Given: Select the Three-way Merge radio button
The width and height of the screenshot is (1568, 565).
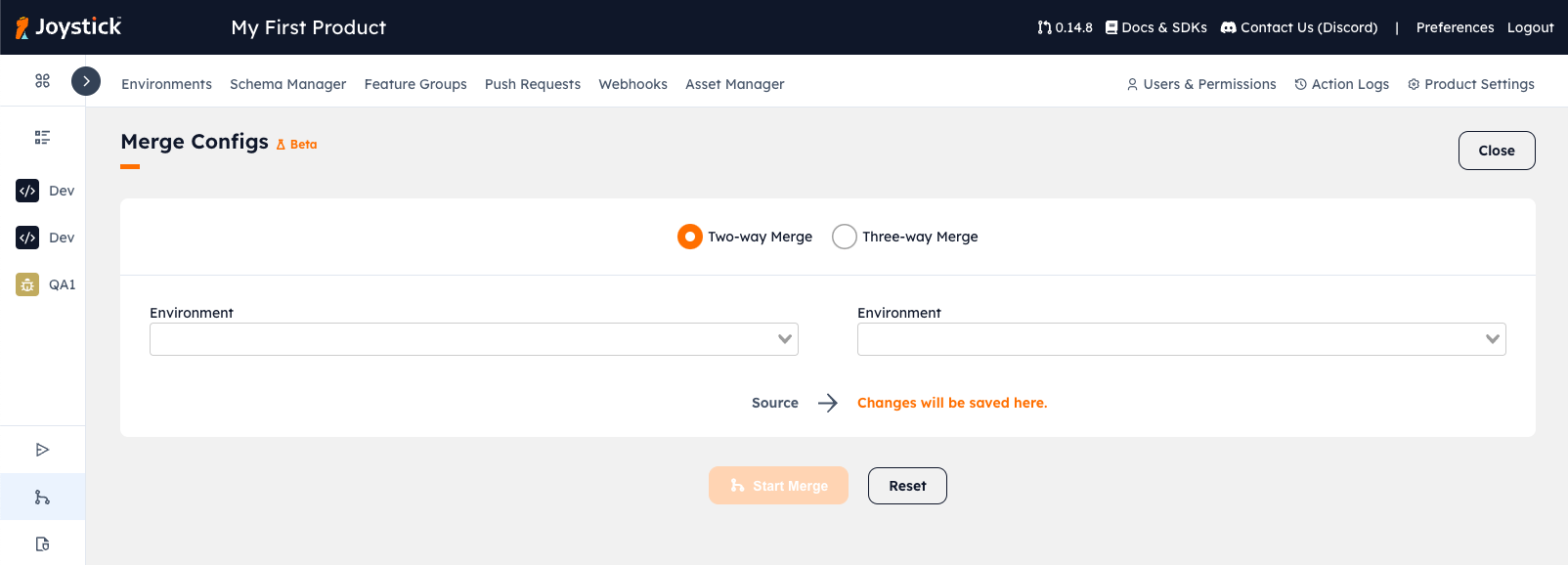Looking at the screenshot, I should pos(845,237).
